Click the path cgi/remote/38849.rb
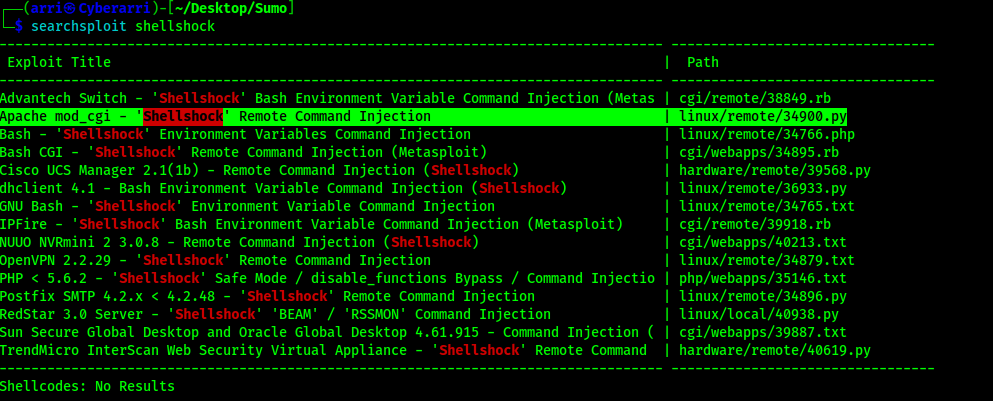 click(x=755, y=98)
